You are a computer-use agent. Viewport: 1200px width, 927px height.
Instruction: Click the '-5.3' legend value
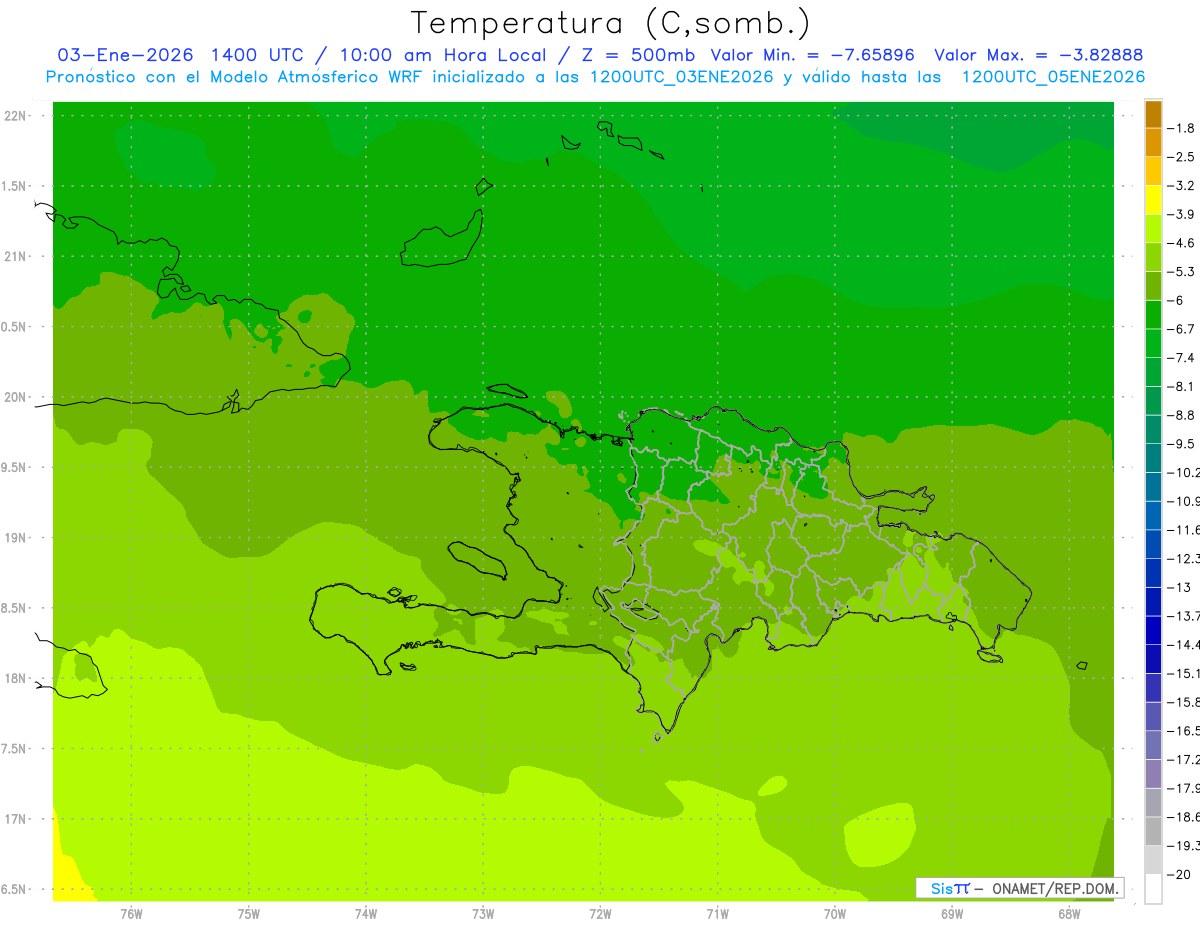(x=1182, y=272)
